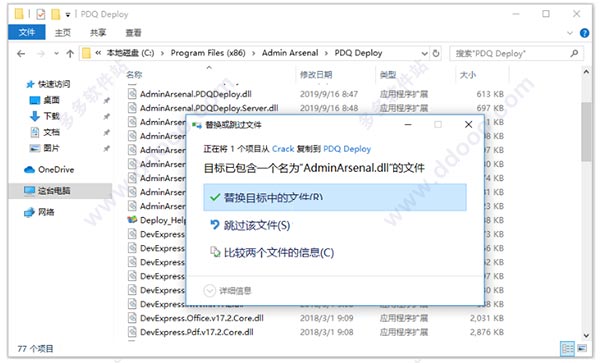The width and height of the screenshot is (600, 363).
Task: Open the Help question mark icon
Action: point(584,33)
